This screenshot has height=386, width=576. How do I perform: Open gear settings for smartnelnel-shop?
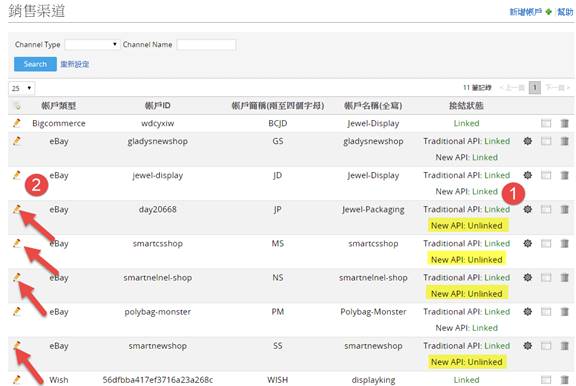click(x=528, y=277)
